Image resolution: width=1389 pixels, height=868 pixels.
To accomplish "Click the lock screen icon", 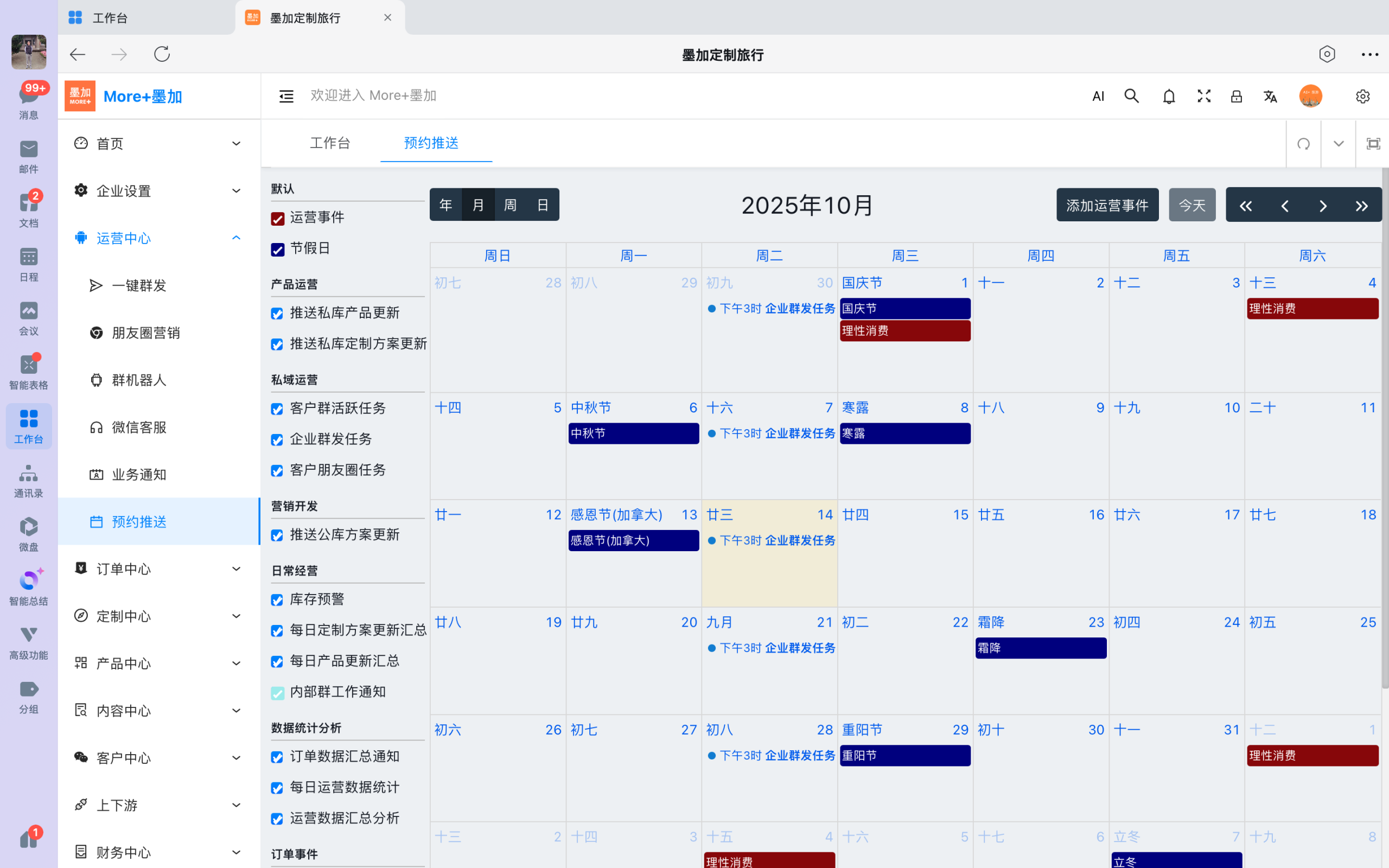I will [x=1237, y=97].
